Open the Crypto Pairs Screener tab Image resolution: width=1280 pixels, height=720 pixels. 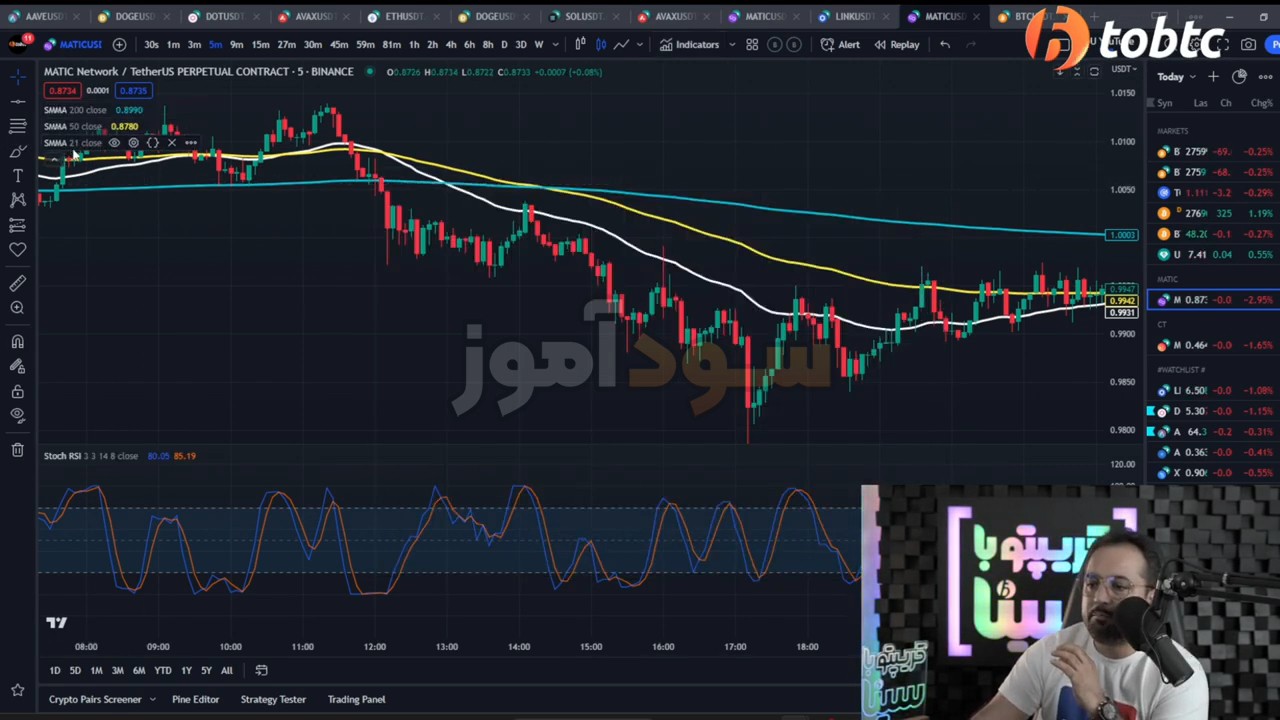[95, 699]
